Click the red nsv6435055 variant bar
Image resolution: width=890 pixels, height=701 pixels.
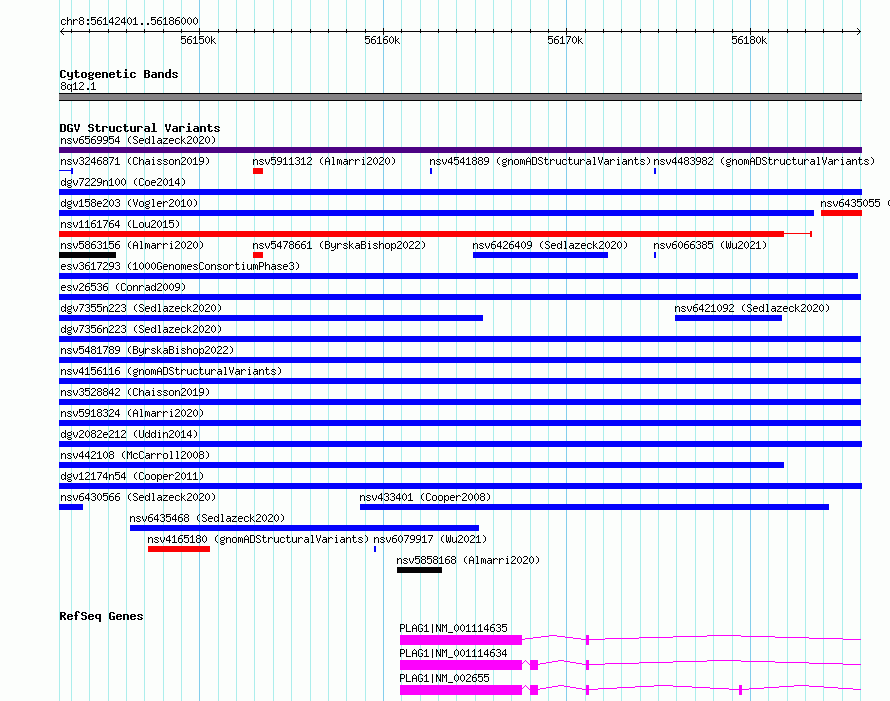click(x=841, y=213)
